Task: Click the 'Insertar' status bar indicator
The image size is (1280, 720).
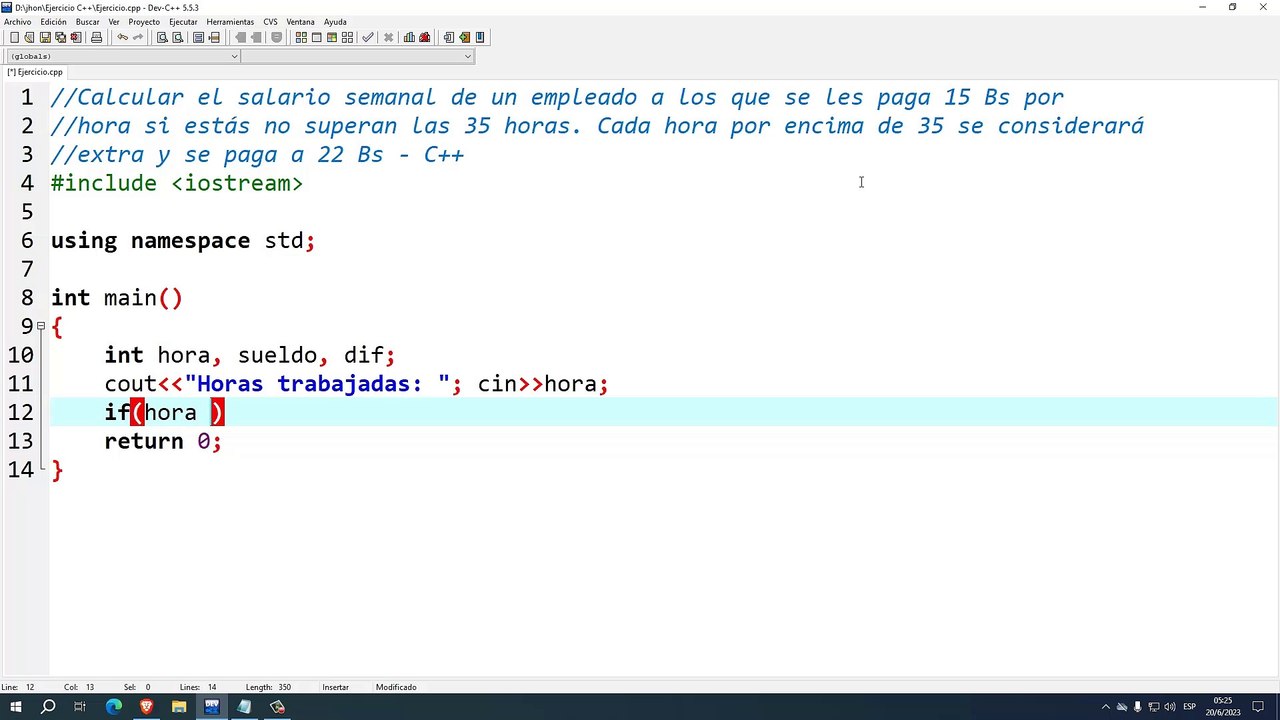Action: click(335, 687)
